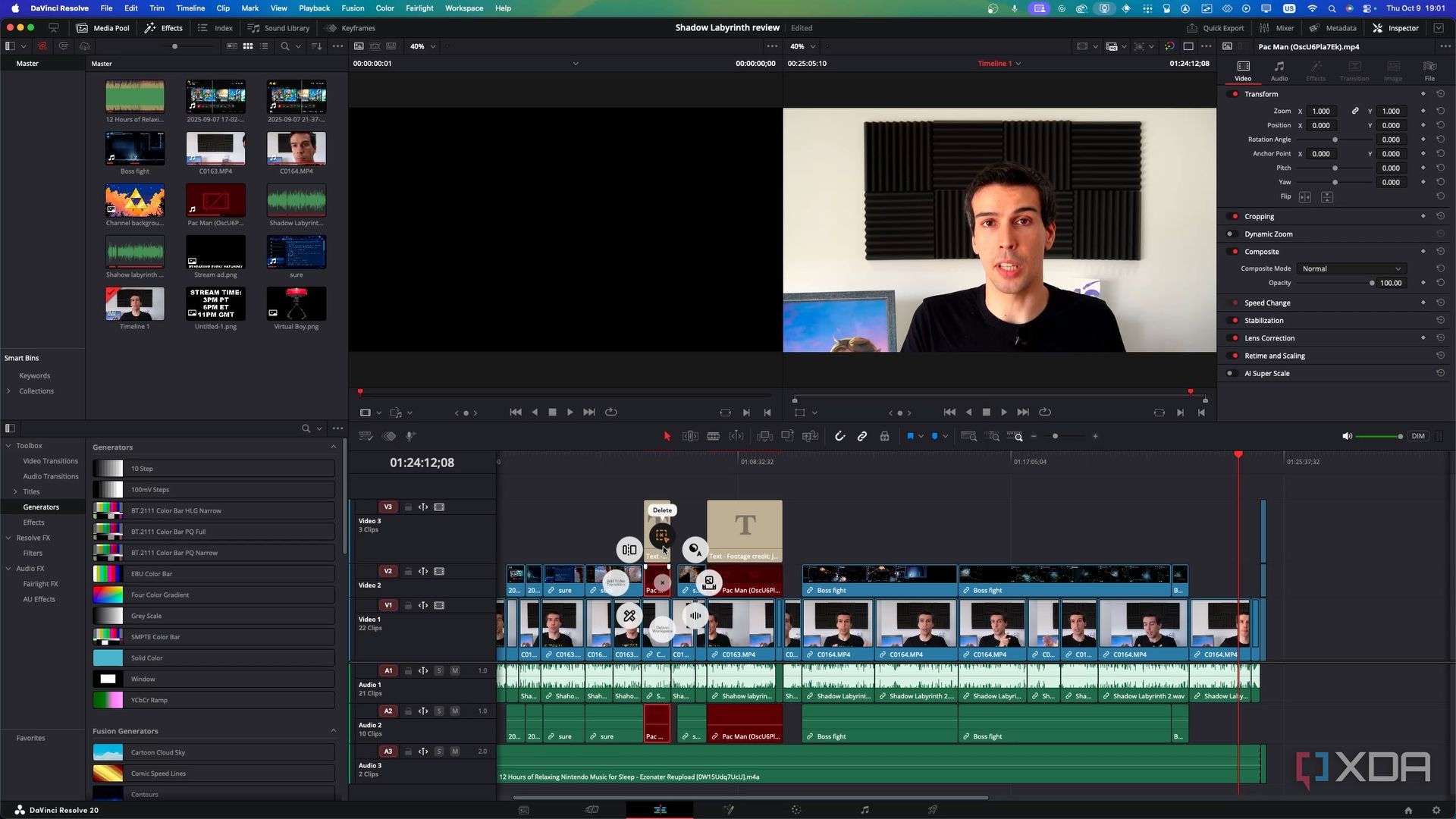Click the timeline voiceover microphone icon
The width and height of the screenshot is (1456, 819).
point(410,436)
